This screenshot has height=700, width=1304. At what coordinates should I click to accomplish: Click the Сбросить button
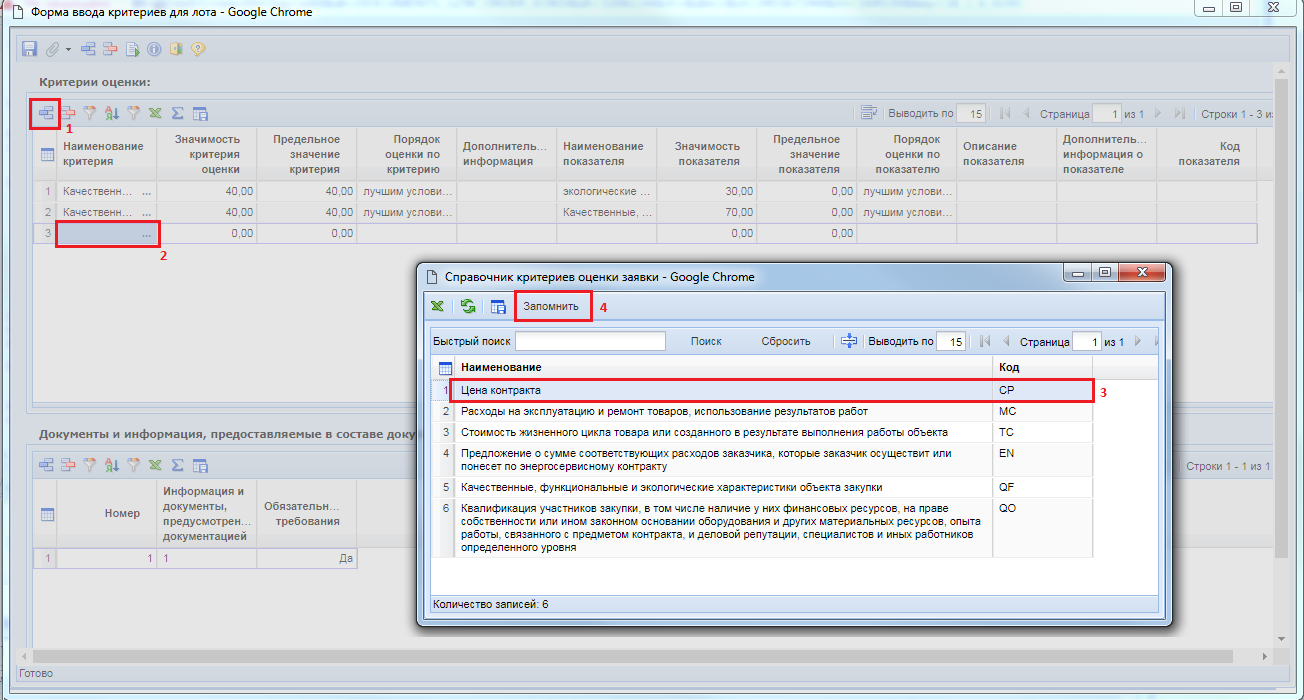pos(786,341)
